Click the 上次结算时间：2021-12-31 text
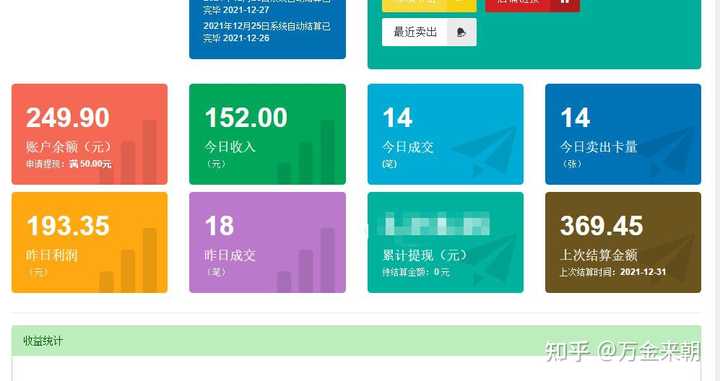 coord(613,272)
